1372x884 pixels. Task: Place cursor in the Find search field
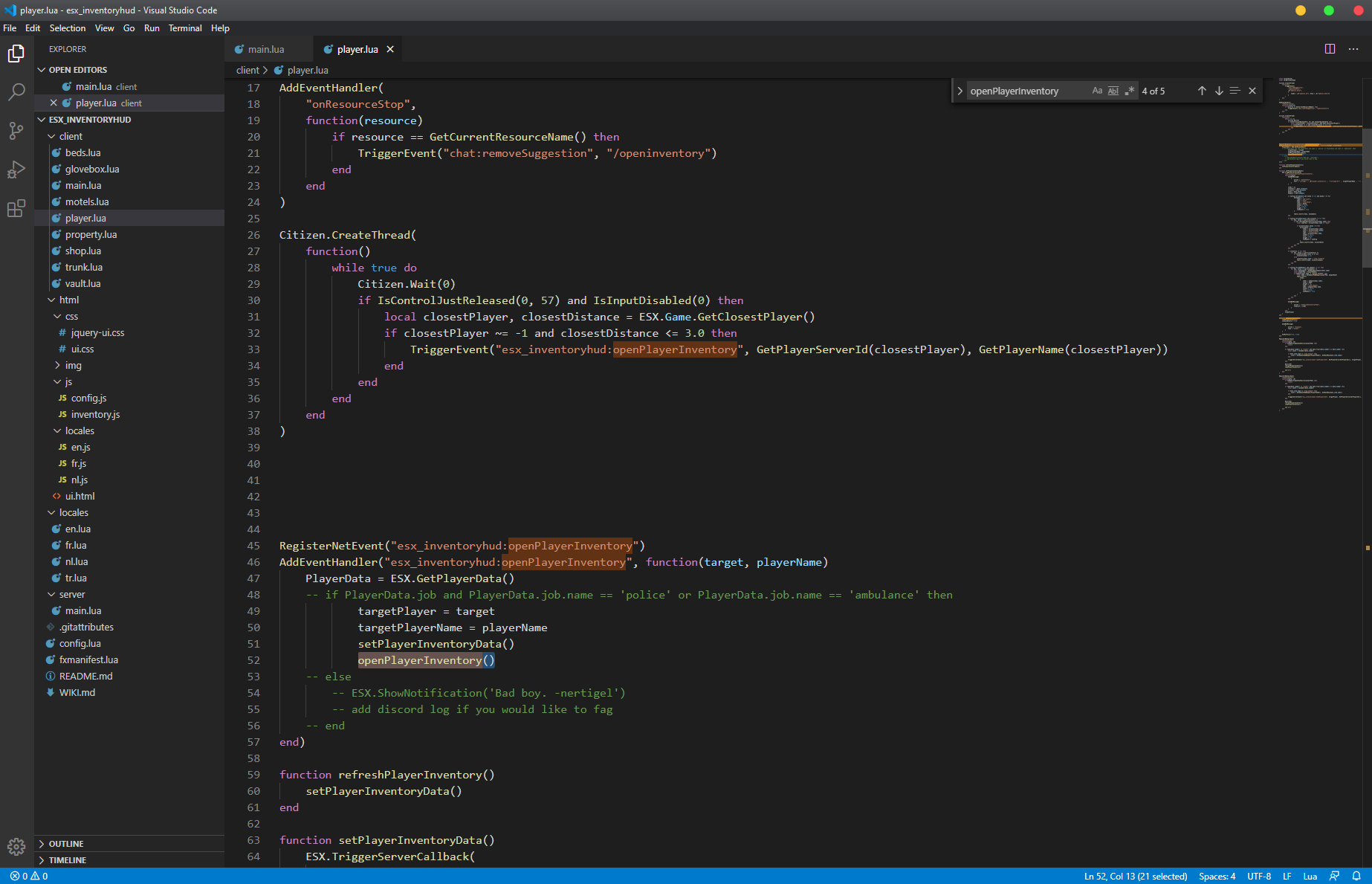tap(1026, 90)
